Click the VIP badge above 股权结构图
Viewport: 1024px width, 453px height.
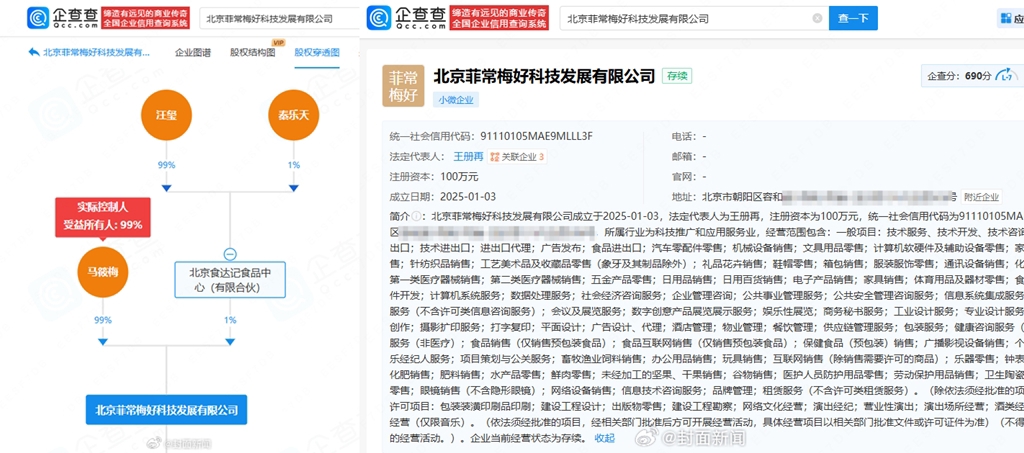pyautogui.click(x=278, y=42)
